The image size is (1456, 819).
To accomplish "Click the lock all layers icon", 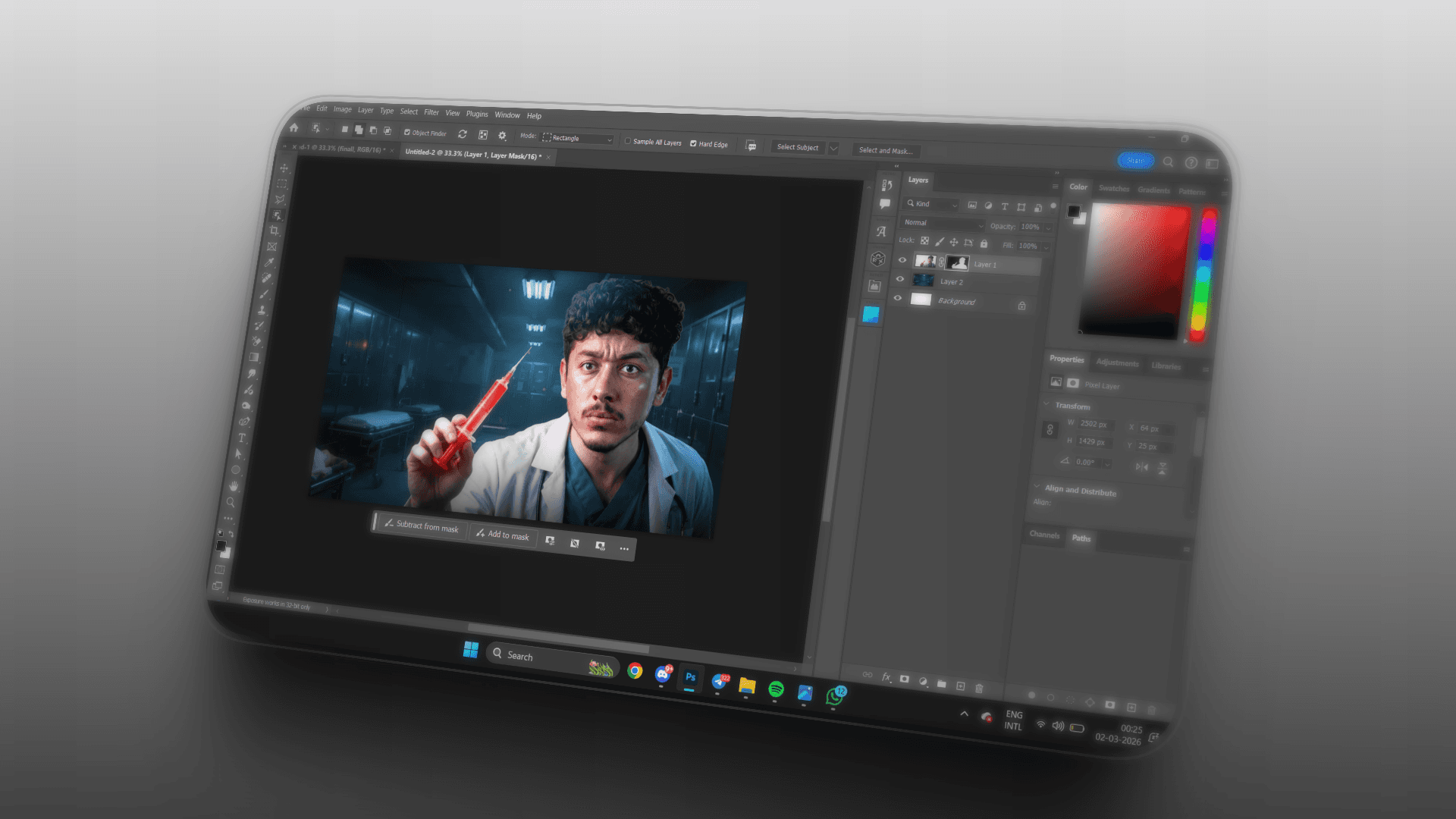I will (984, 243).
